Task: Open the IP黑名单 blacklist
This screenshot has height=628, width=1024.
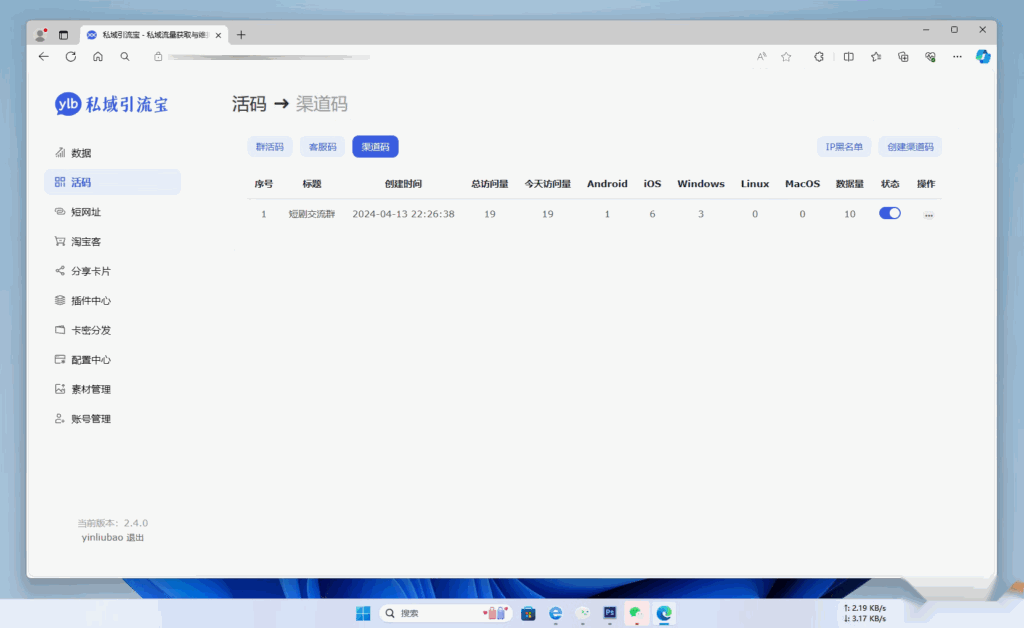Action: point(843,146)
